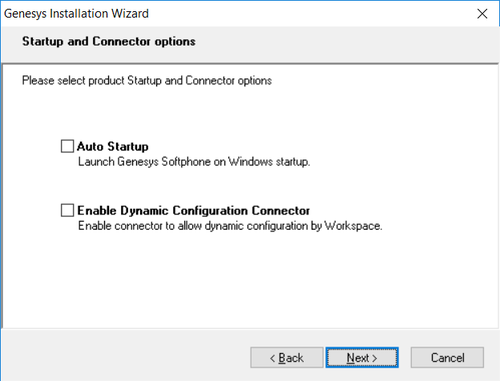This screenshot has width=500, height=381.
Task: Enable the Auto Startup checkbox
Action: coord(67,146)
